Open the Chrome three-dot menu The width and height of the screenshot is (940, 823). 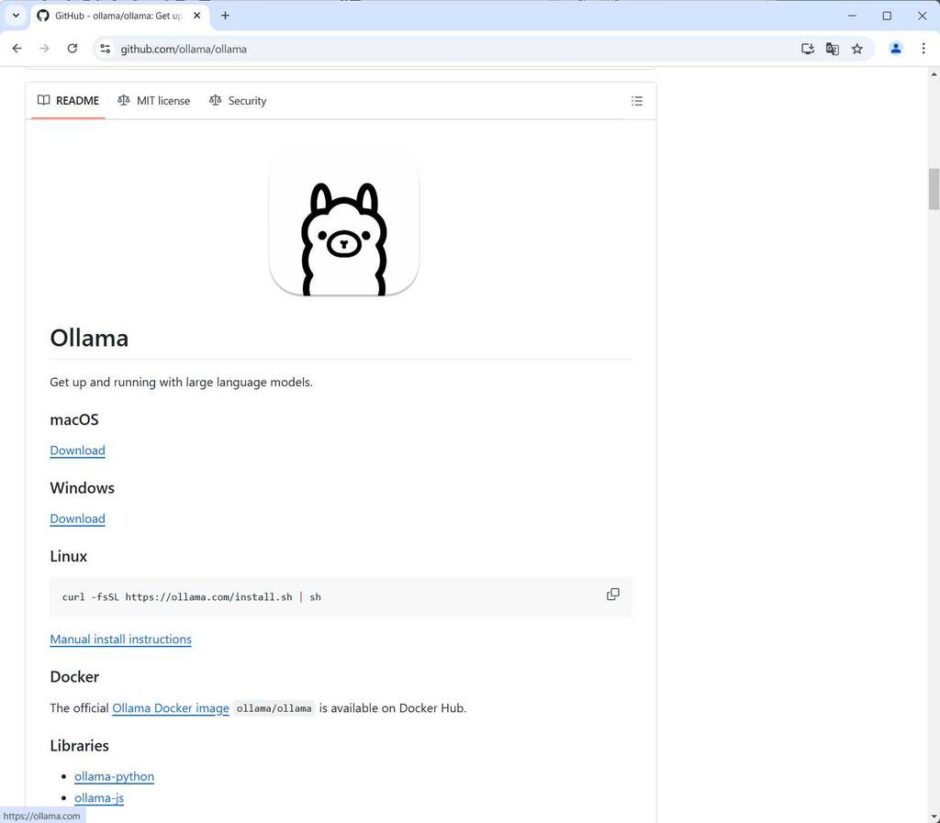pos(923,48)
